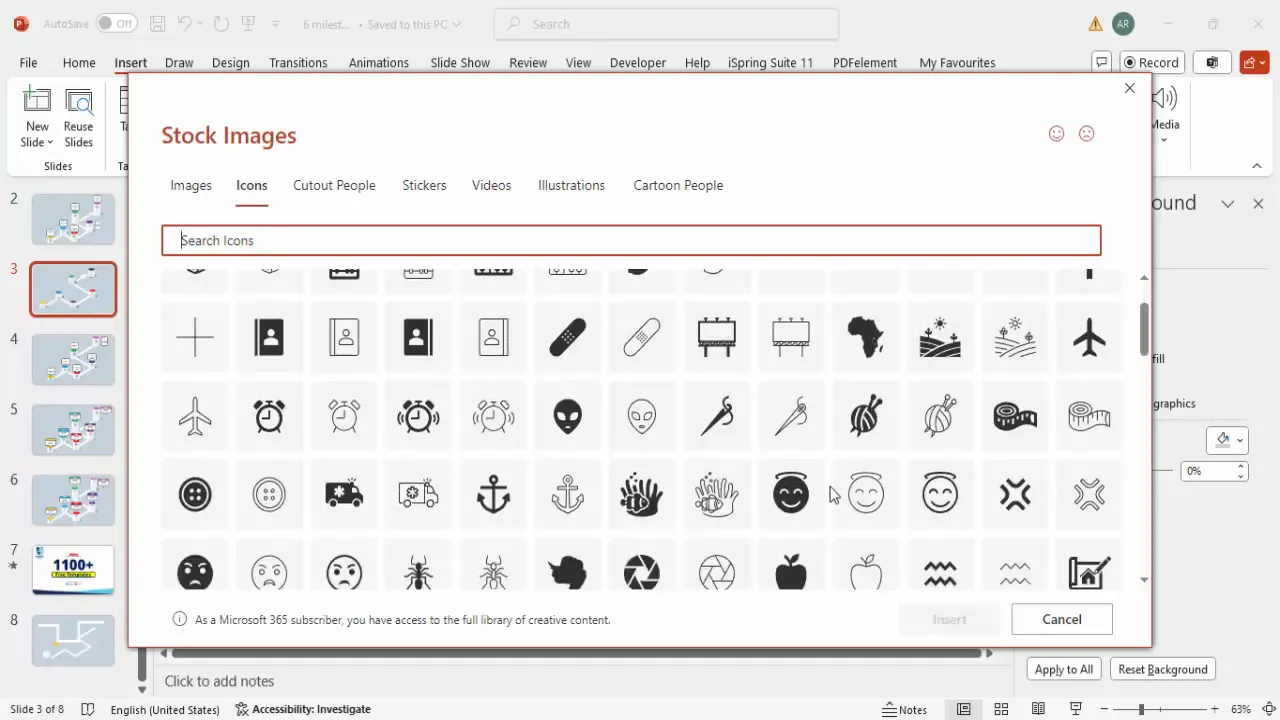Viewport: 1280px width, 720px height.
Task: Switch to Slide Sorter view
Action: point(1001,709)
